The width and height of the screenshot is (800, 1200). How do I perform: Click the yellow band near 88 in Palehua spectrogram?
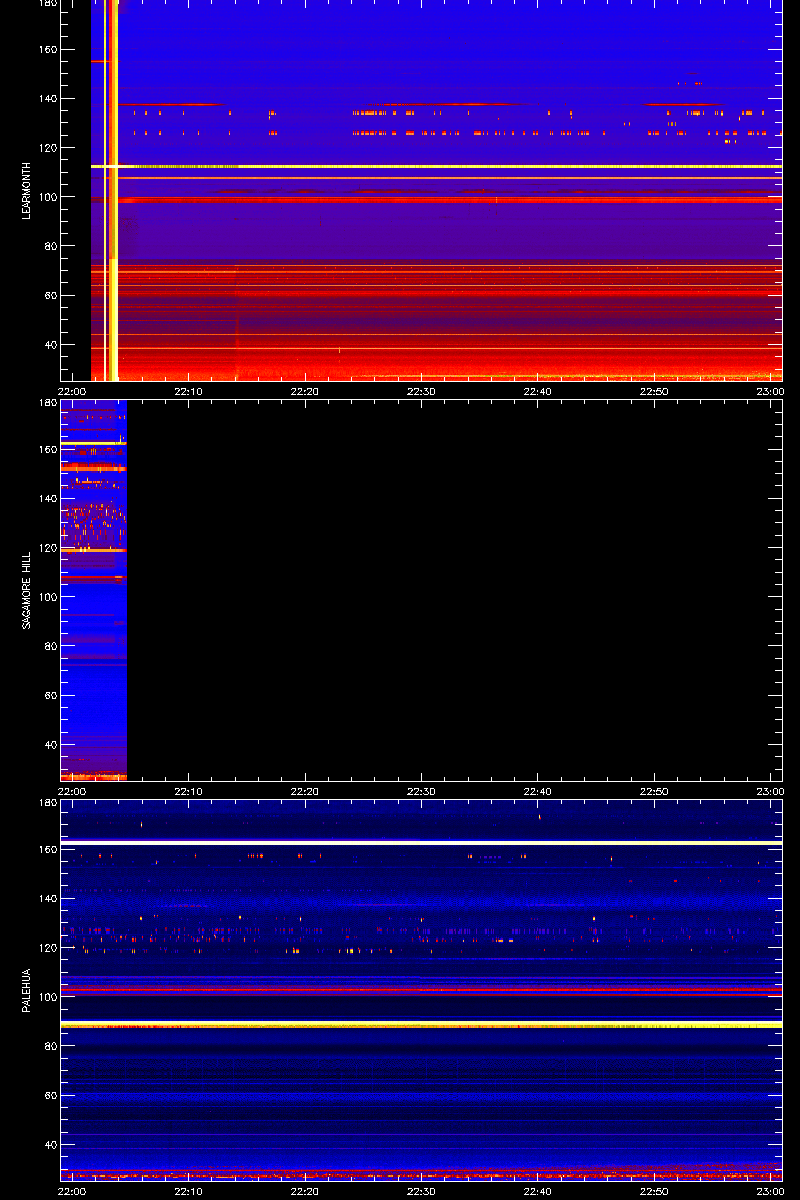click(x=421, y=1025)
